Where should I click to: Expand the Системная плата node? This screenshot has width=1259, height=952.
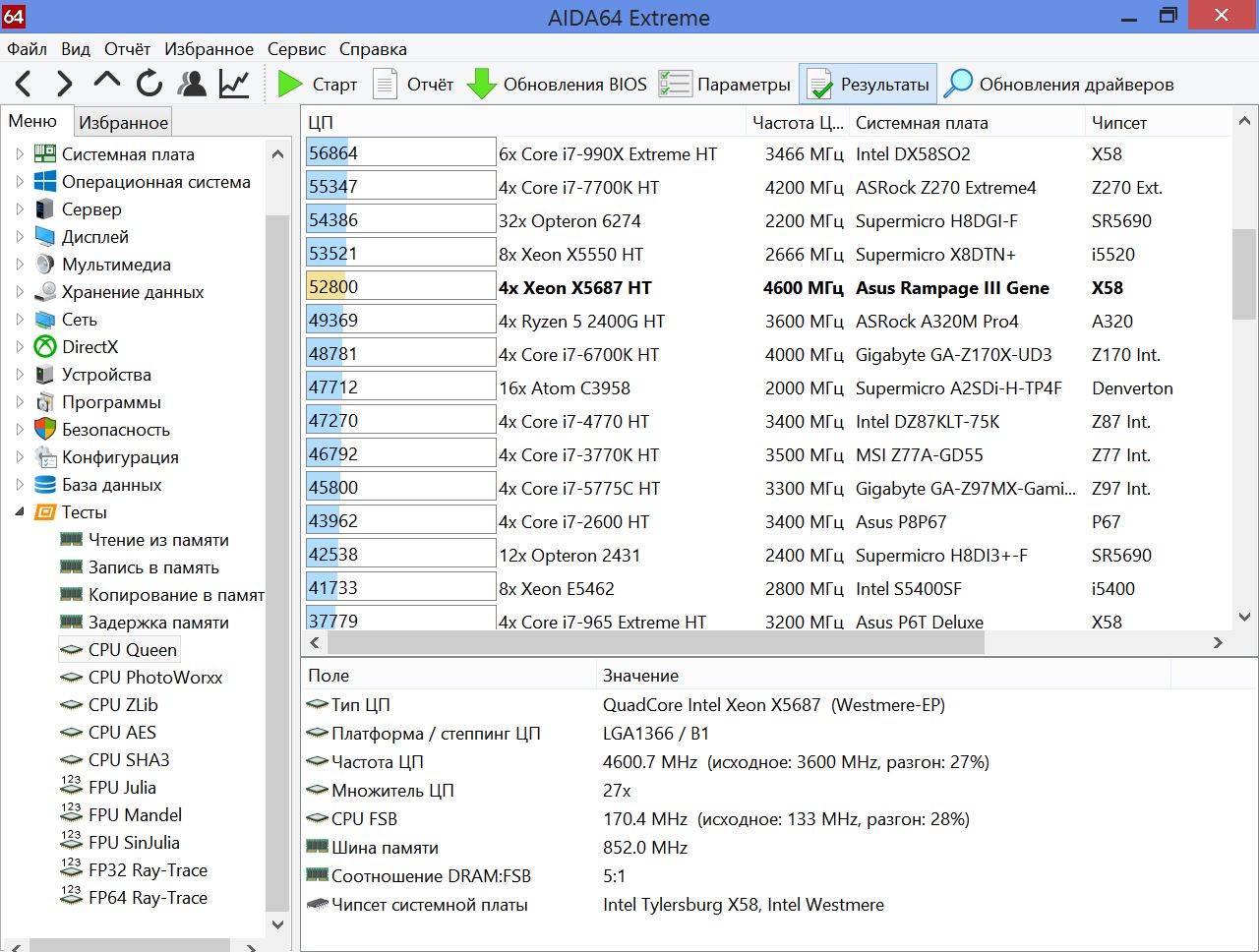[x=20, y=154]
